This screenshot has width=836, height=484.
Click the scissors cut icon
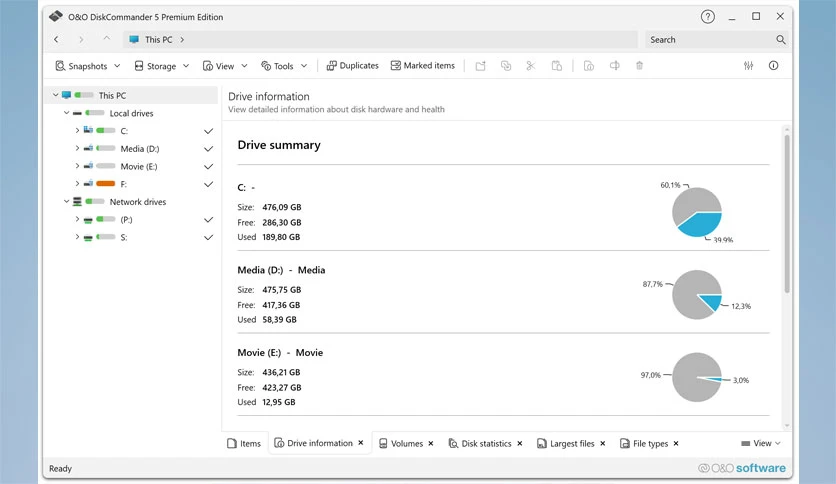[x=530, y=66]
